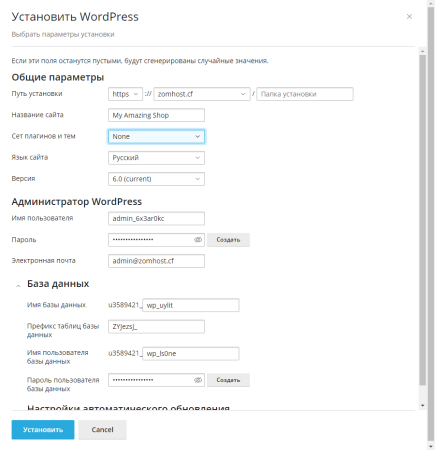Click the blue Установить button
Image resolution: width=435 pixels, height=450 pixels.
click(43, 430)
